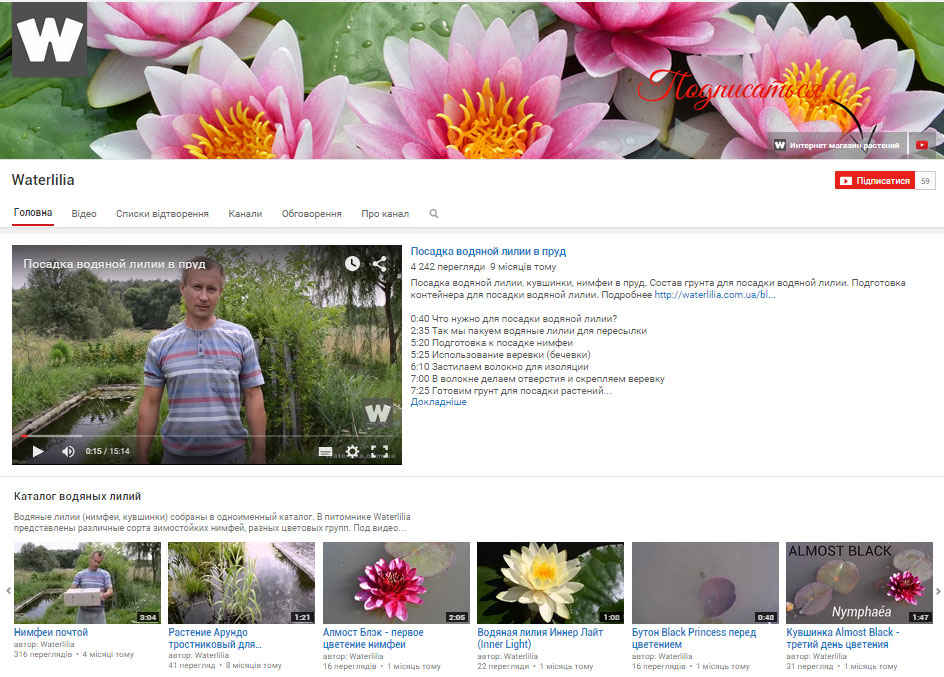
Task: Switch to the Відео tab
Action: pos(84,214)
